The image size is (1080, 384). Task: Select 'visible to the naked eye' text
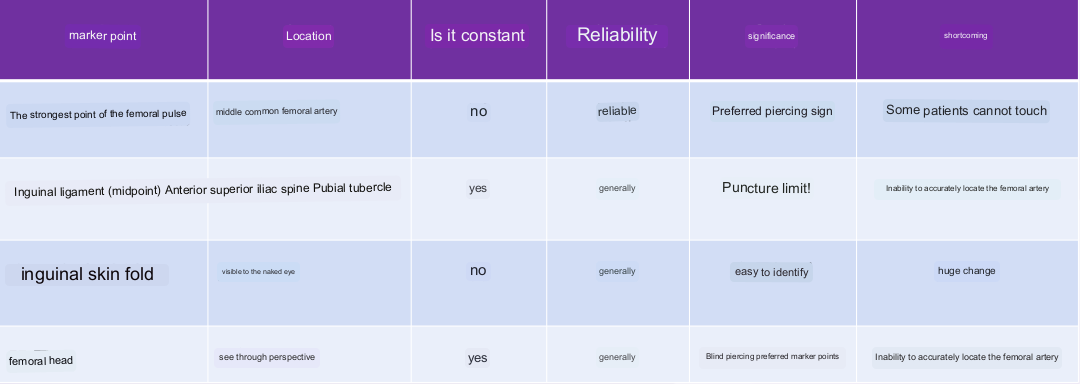point(258,272)
